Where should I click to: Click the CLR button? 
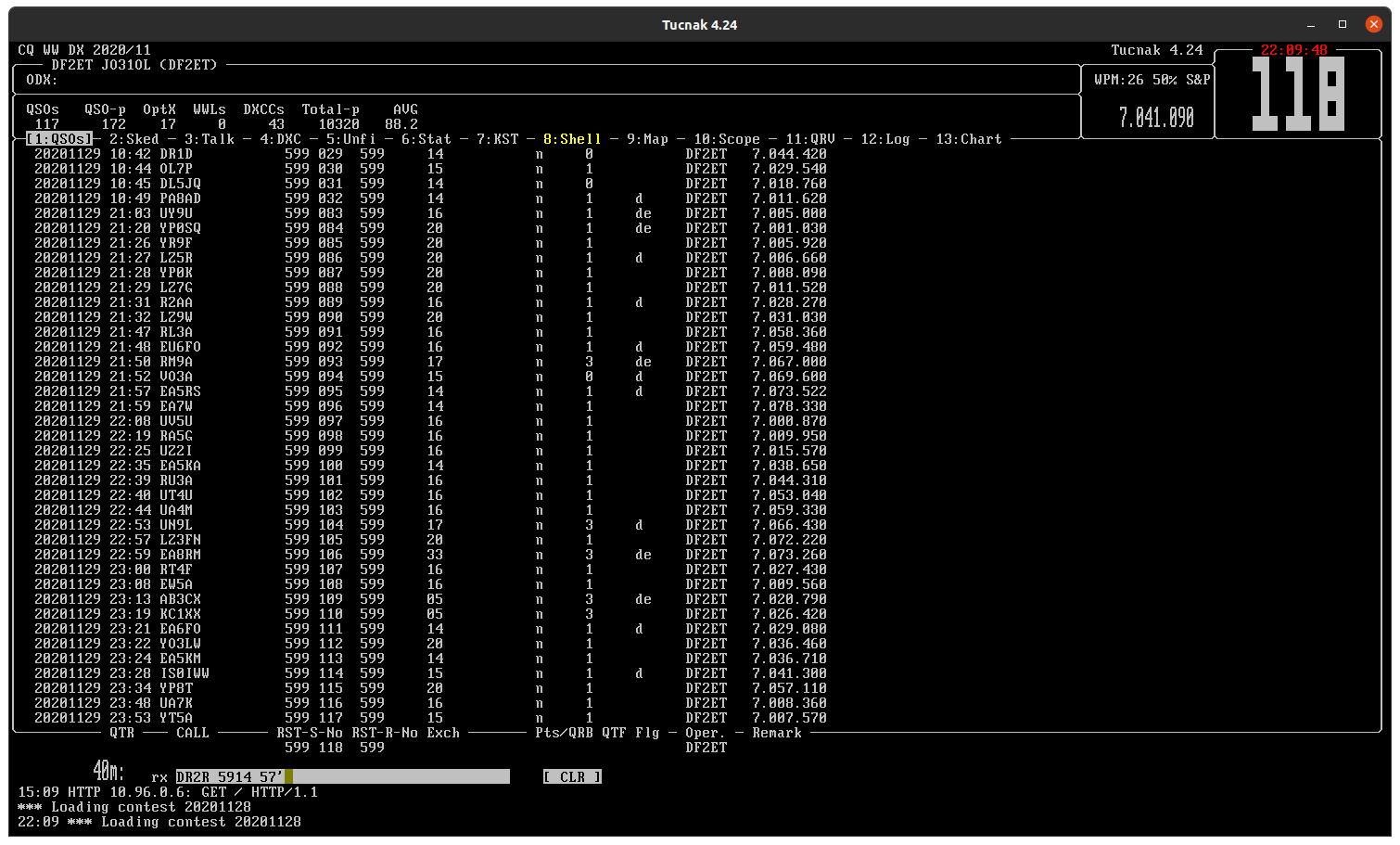(x=572, y=777)
